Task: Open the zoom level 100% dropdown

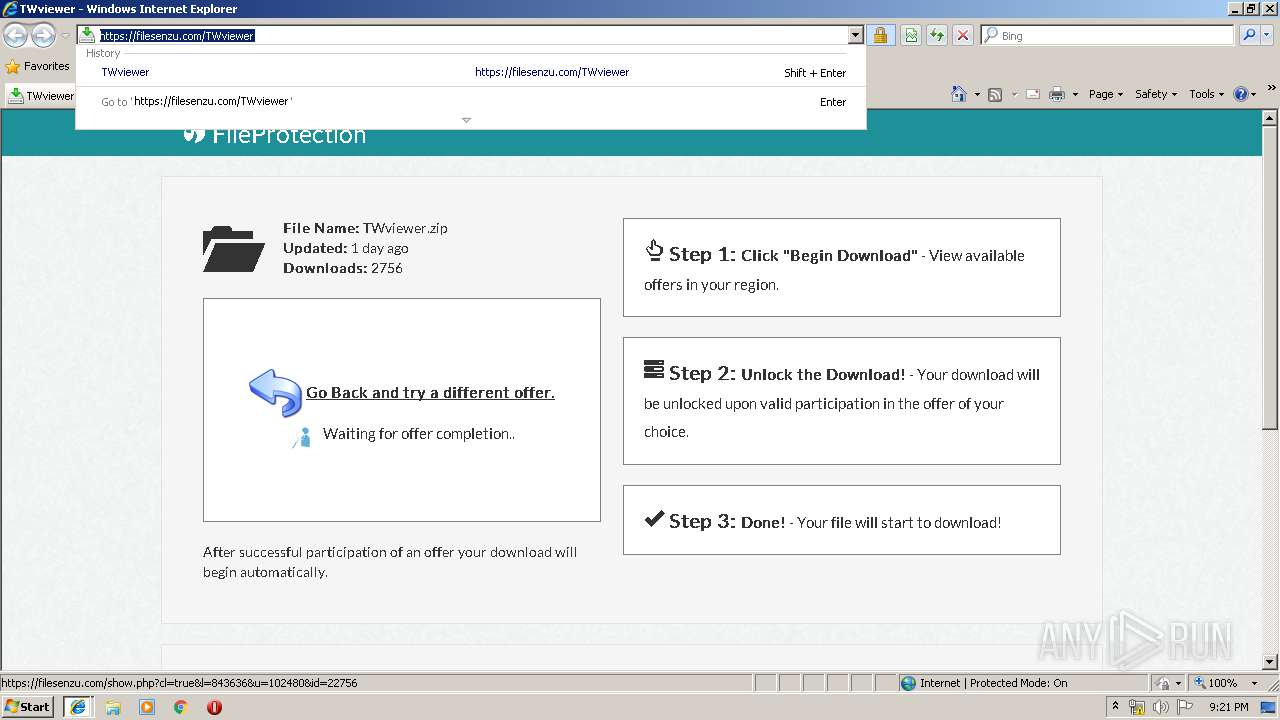Action: coord(1254,683)
